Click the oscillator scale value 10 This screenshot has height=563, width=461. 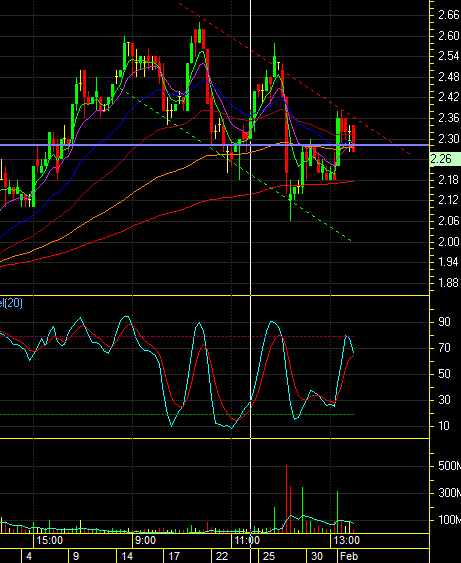pos(444,426)
